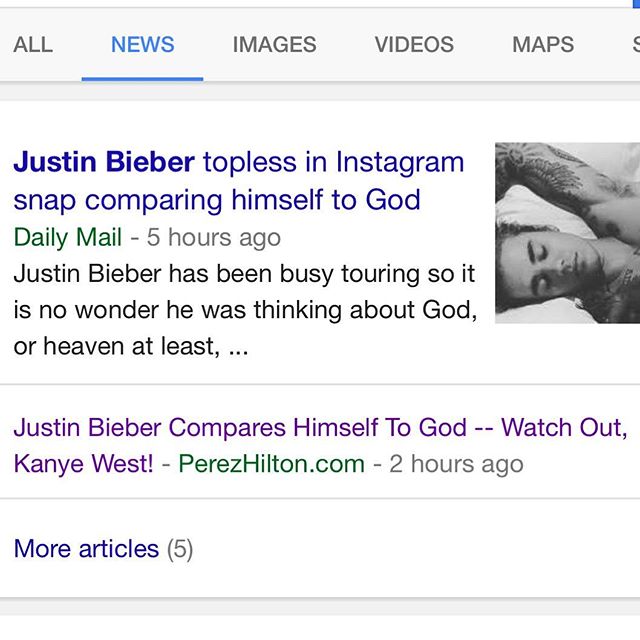Expand the More articles link
The image size is (640, 640).
click(86, 548)
